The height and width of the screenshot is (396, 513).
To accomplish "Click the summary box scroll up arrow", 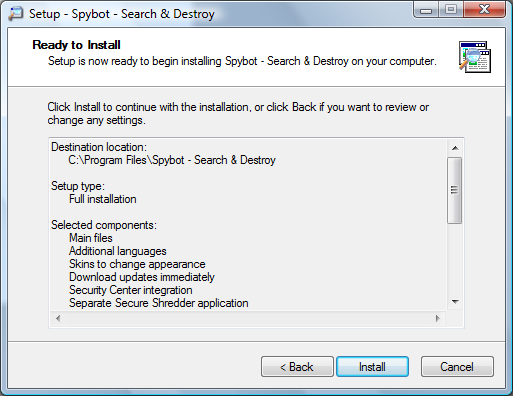I will pyautogui.click(x=455, y=148).
